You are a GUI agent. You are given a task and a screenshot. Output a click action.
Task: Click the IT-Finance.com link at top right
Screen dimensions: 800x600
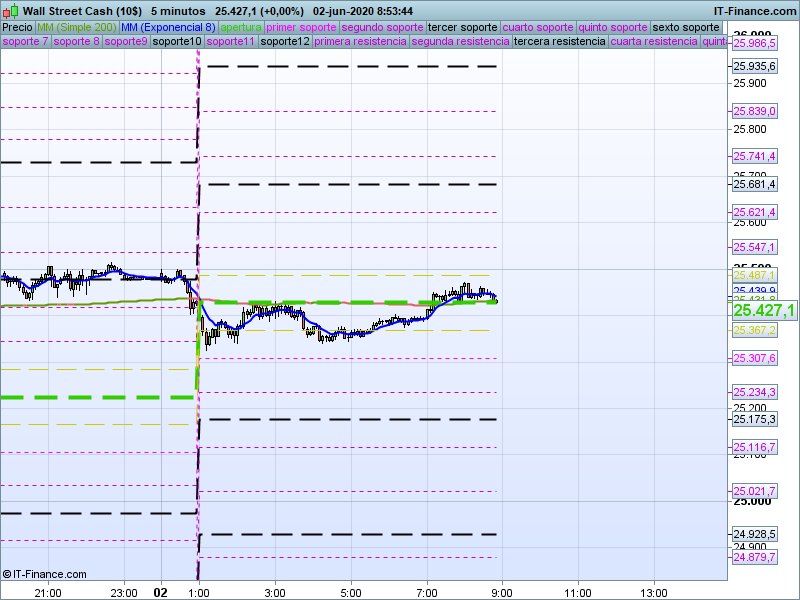point(754,10)
